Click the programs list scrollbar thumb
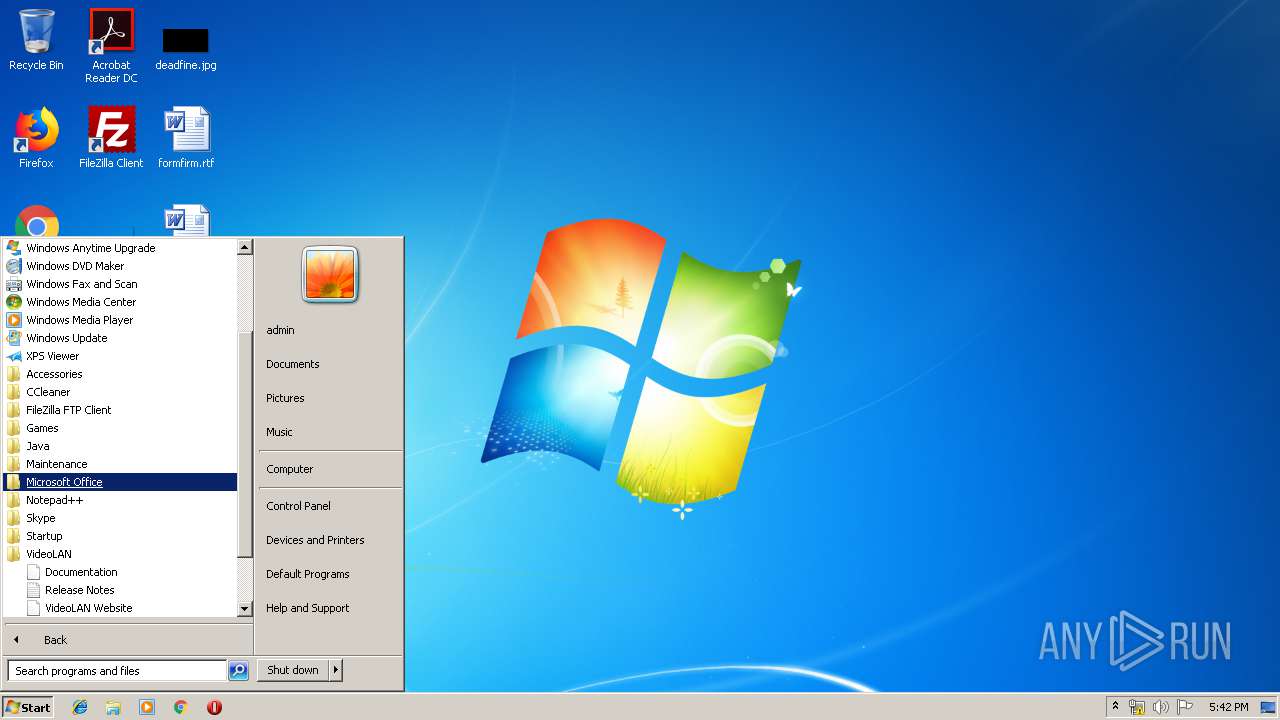Screen dimensions: 1280x720 point(245,445)
